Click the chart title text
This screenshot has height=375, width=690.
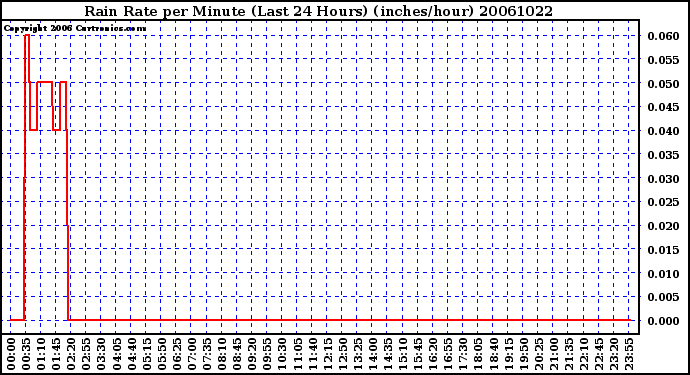coord(319,11)
